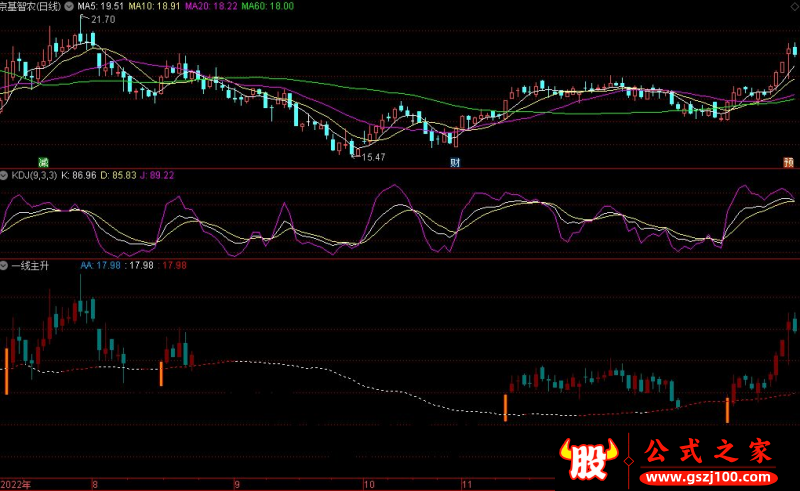Click the D: 85.83 value
This screenshot has width=800, height=491.
point(118,176)
